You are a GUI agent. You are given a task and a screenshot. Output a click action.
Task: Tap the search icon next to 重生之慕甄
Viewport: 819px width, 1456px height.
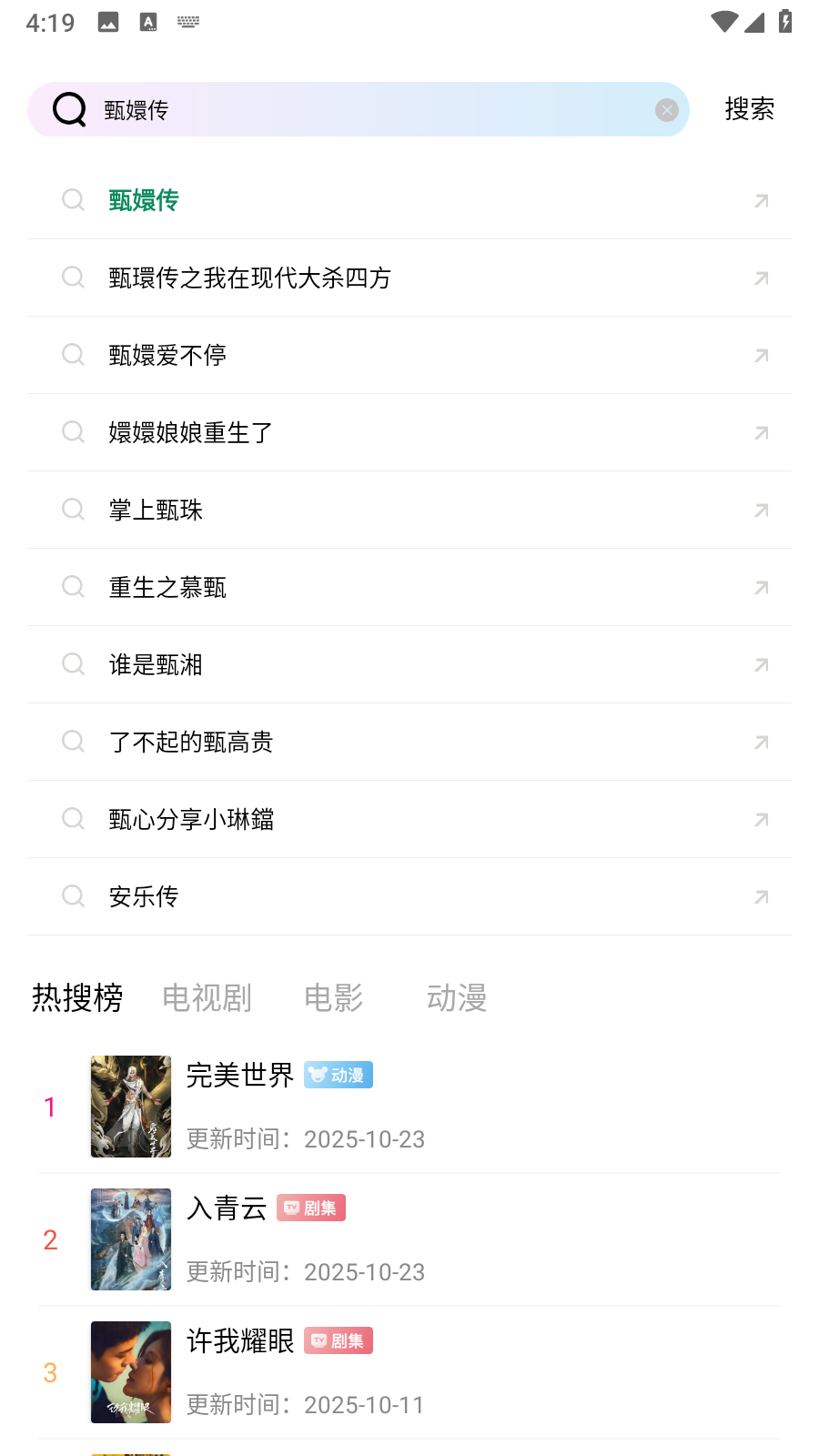coord(73,587)
